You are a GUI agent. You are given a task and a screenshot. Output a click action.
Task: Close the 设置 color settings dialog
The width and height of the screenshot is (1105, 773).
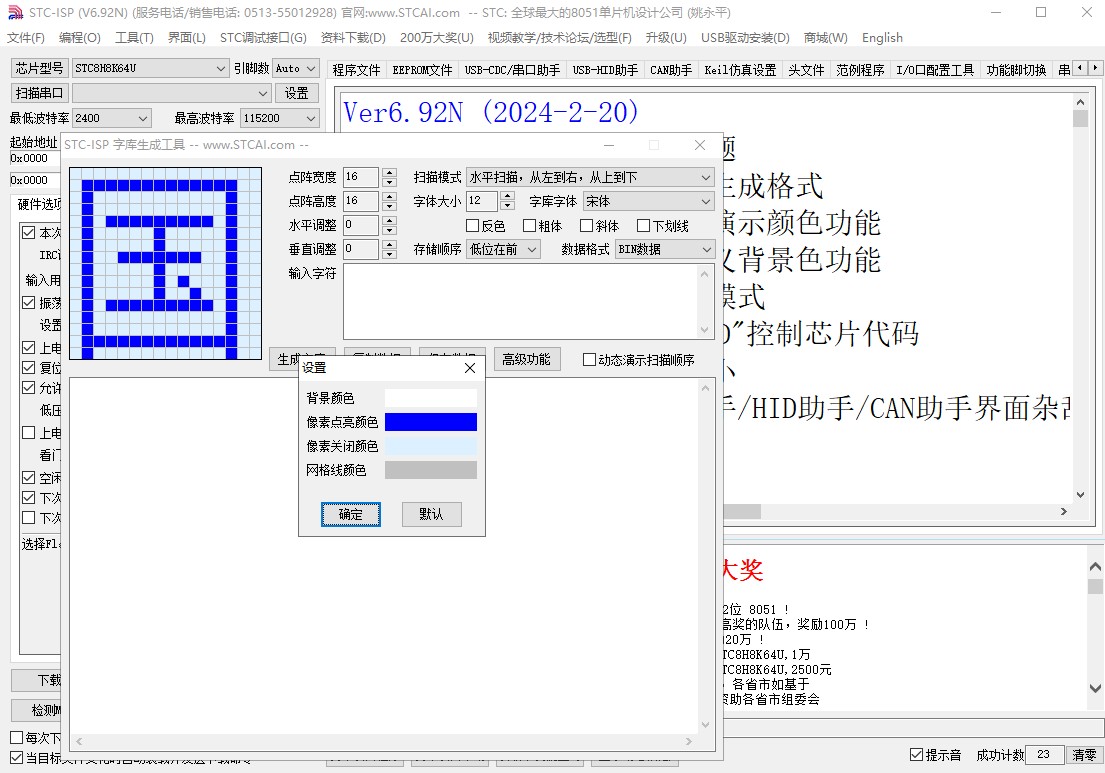[470, 368]
